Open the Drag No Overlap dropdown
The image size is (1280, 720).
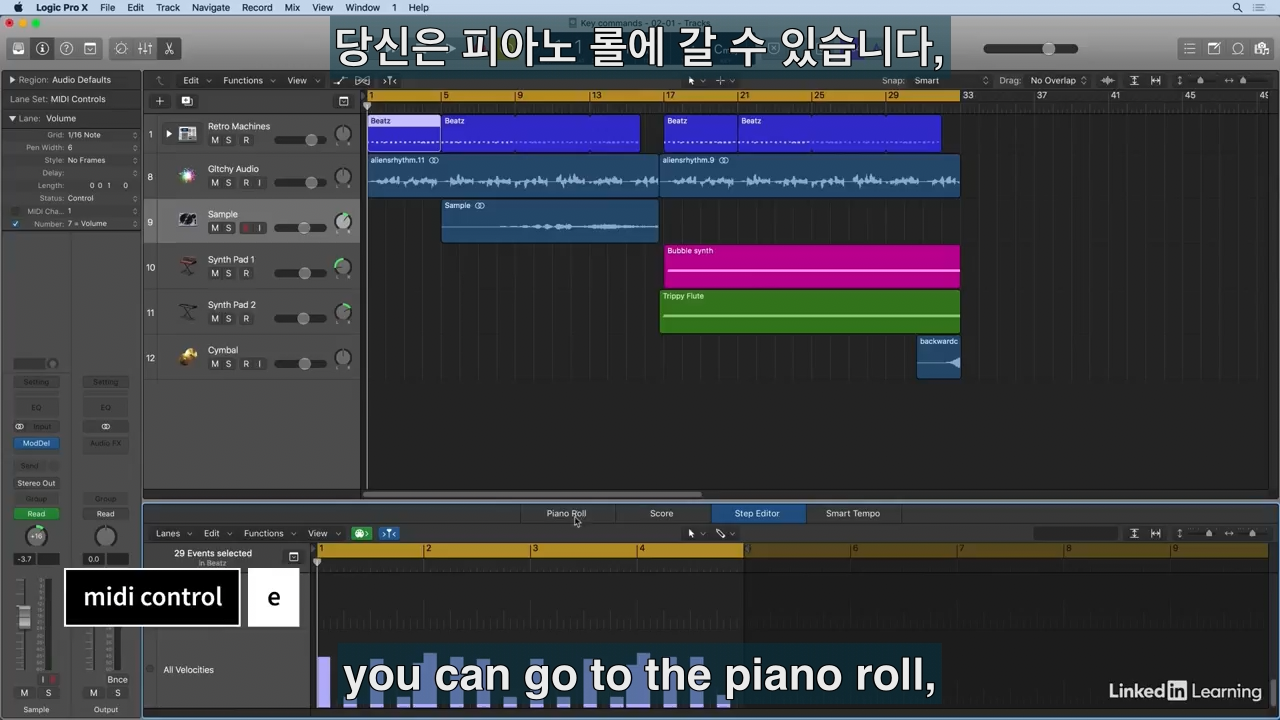coord(1057,80)
